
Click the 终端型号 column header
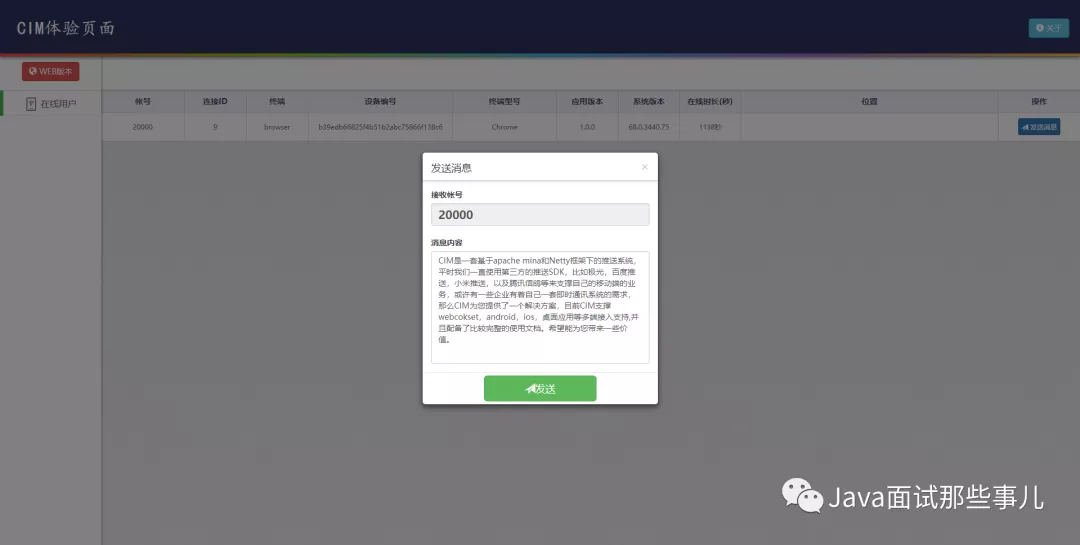(x=504, y=101)
